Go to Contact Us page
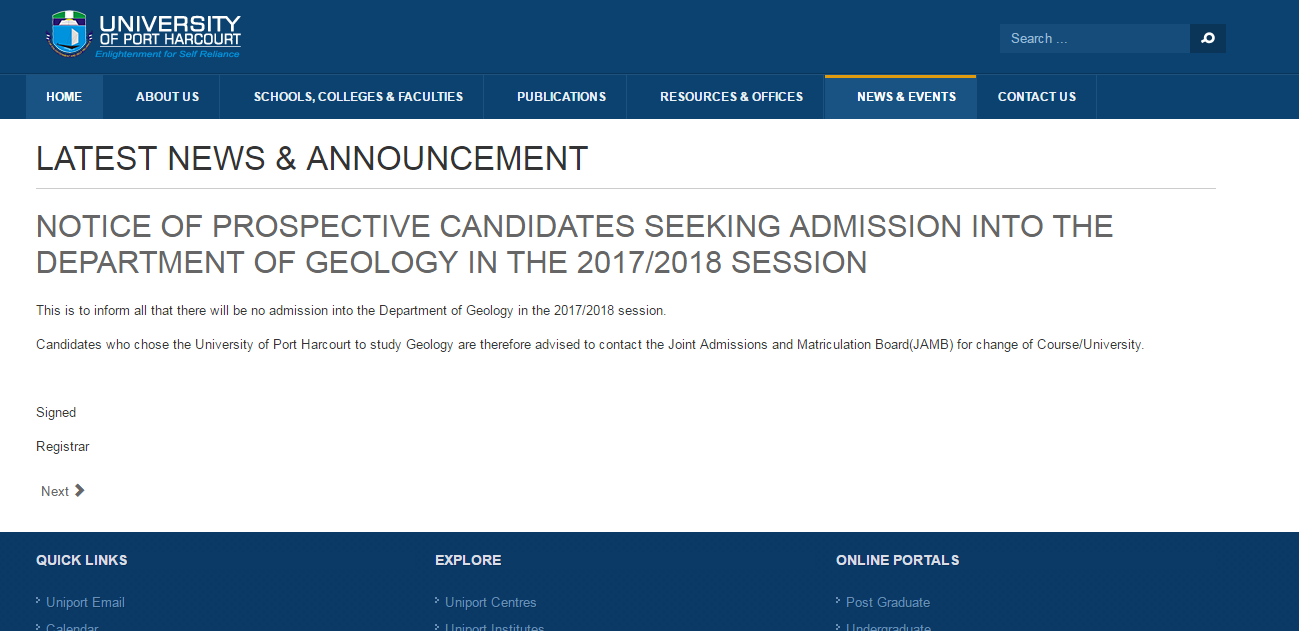1299x631 pixels. [1037, 97]
